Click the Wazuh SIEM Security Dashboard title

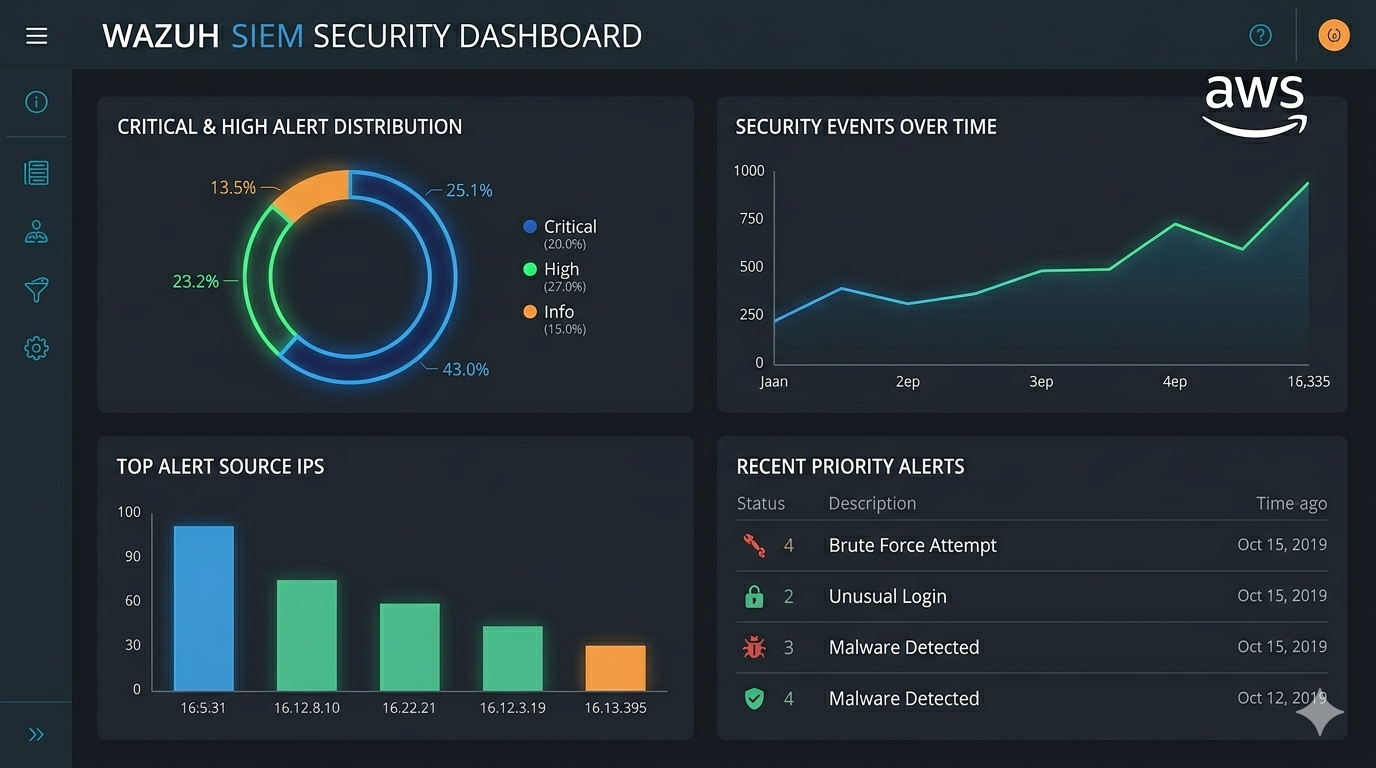372,36
